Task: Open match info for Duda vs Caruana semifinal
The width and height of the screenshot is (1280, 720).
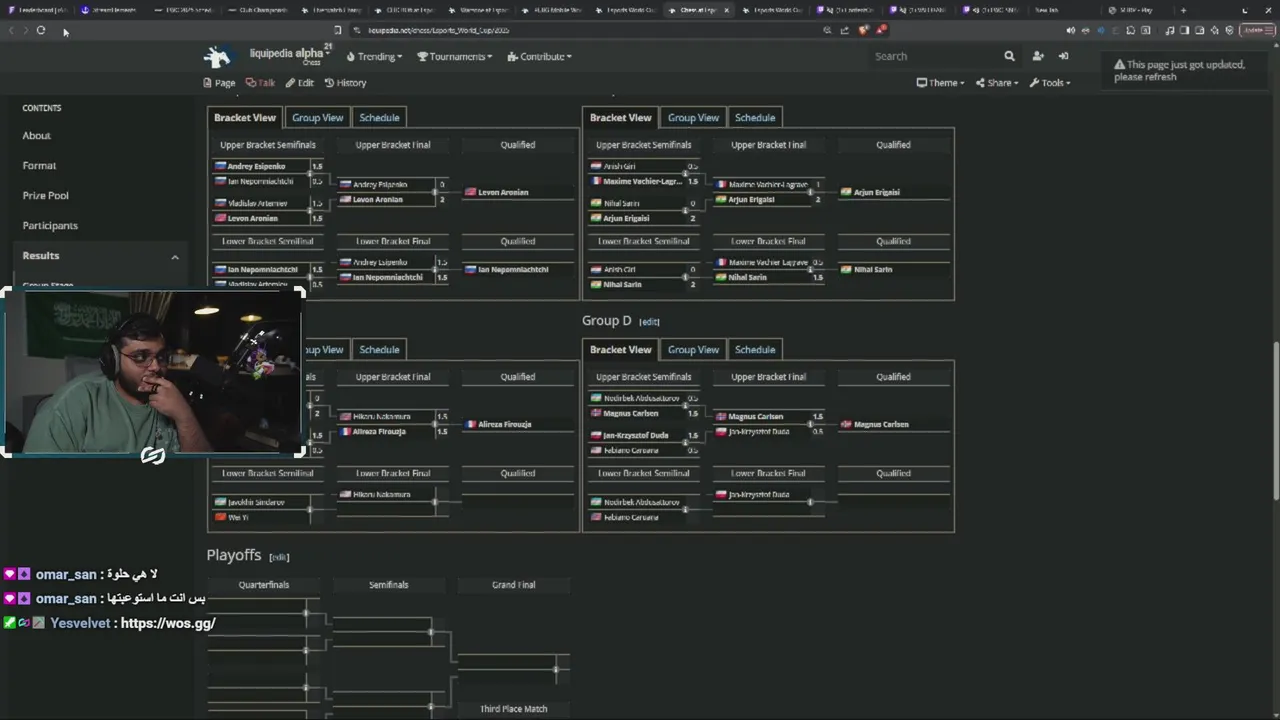Action: pos(686,443)
